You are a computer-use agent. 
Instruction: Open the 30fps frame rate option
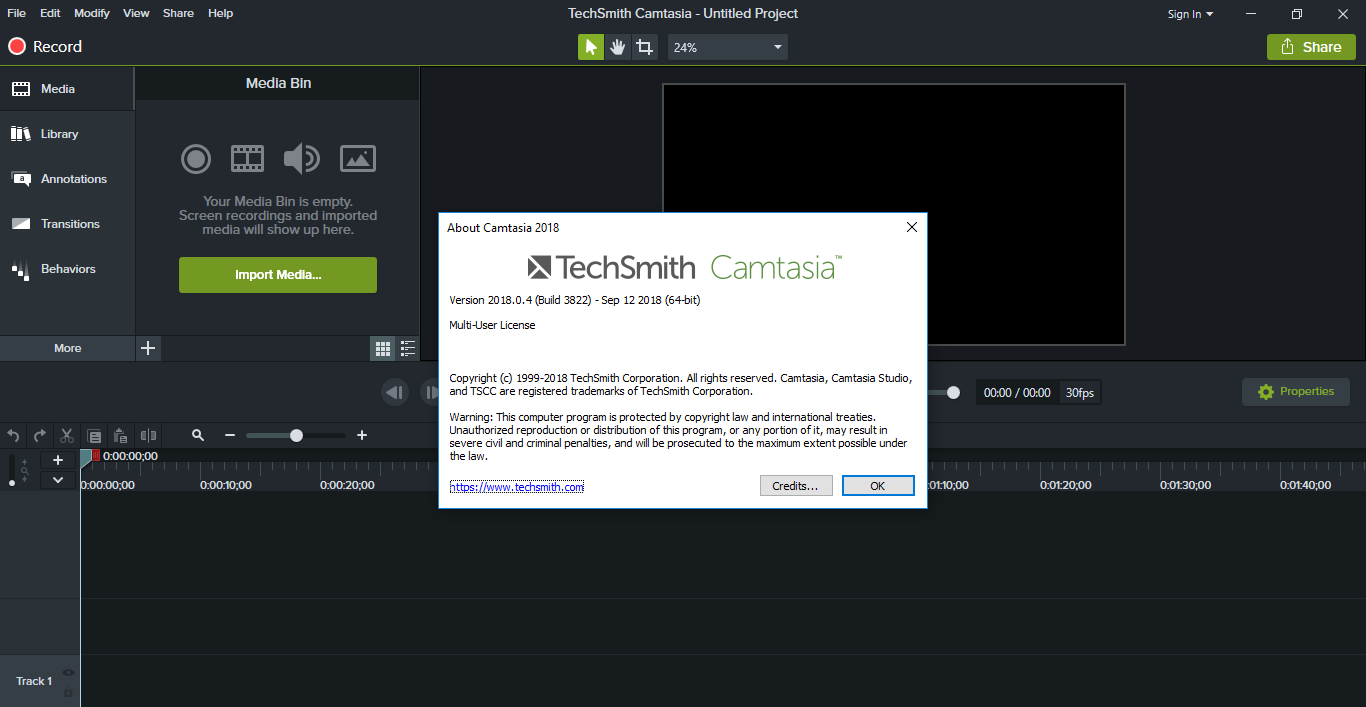click(x=1079, y=393)
